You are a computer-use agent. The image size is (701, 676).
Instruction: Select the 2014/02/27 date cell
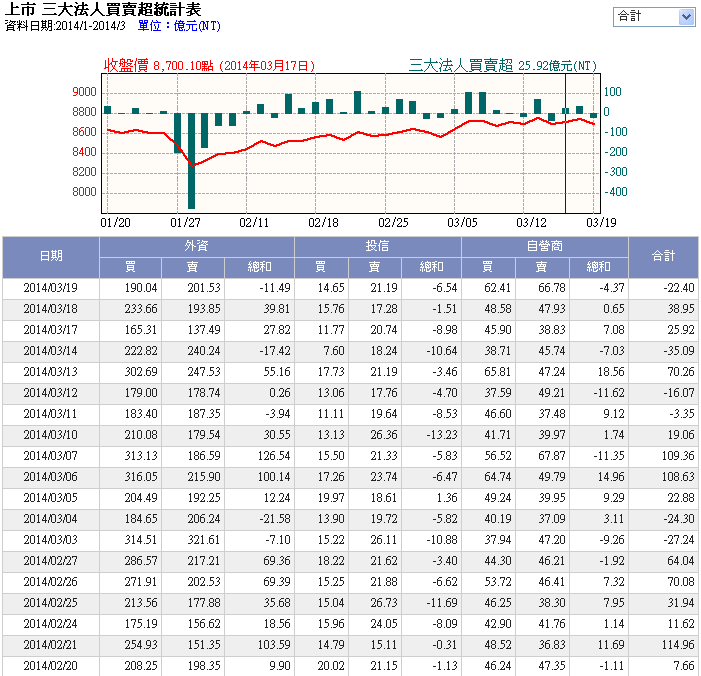click(51, 562)
